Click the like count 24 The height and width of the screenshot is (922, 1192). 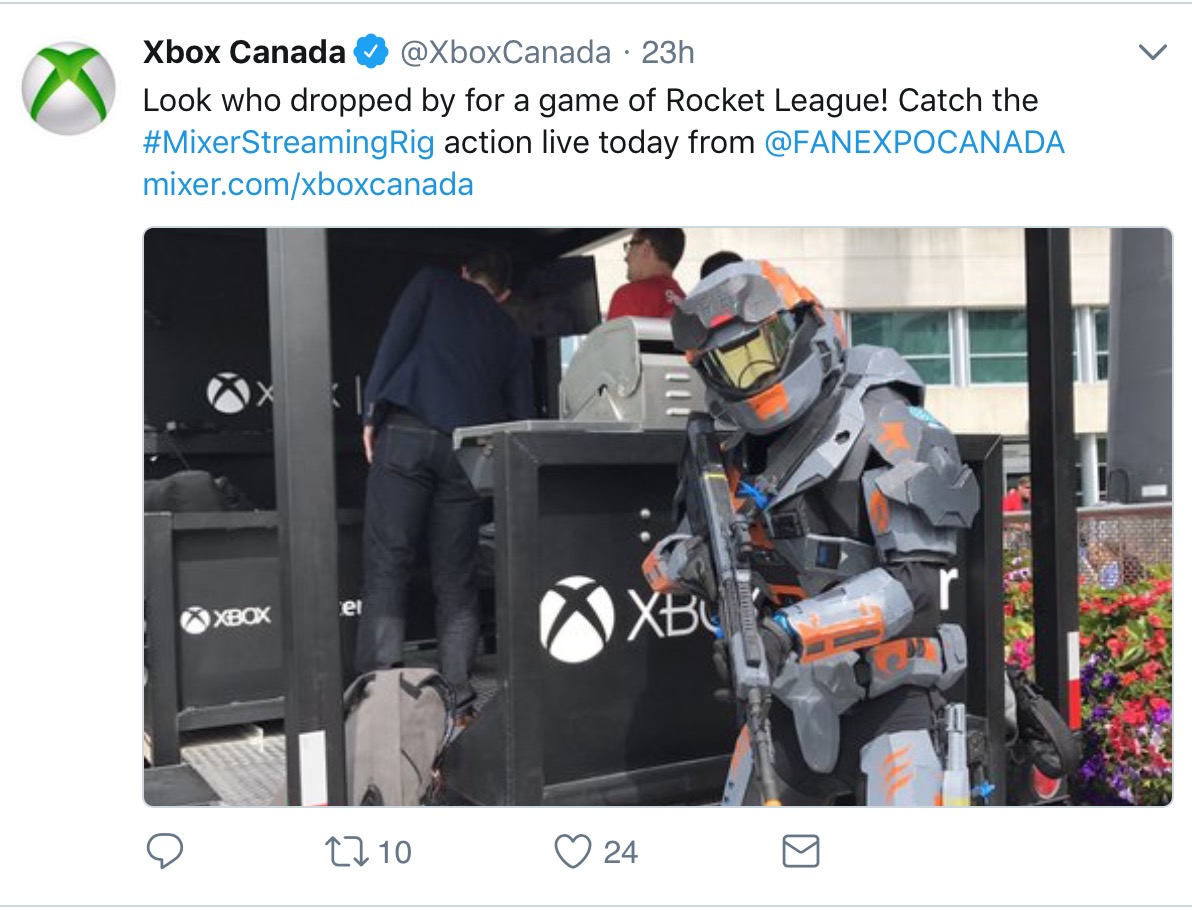pos(621,852)
